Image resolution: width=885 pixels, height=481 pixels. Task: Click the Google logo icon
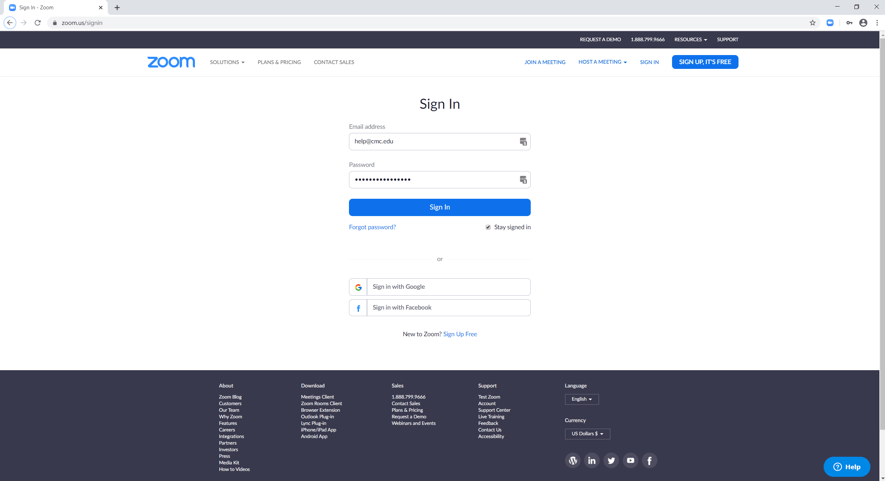358,287
